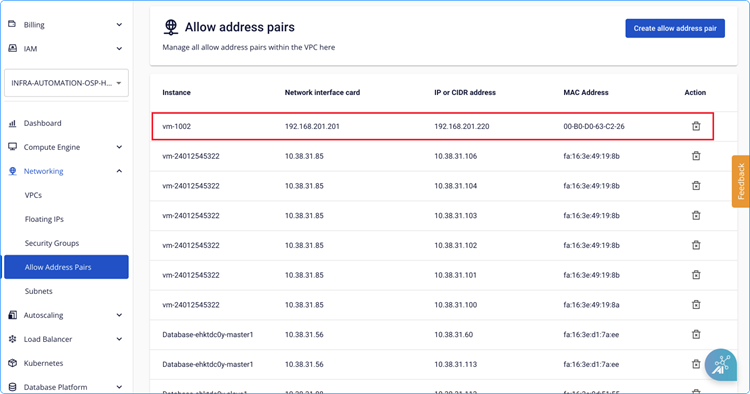The width and height of the screenshot is (750, 394).
Task: Expand the IAM menu chevron
Action: [119, 48]
